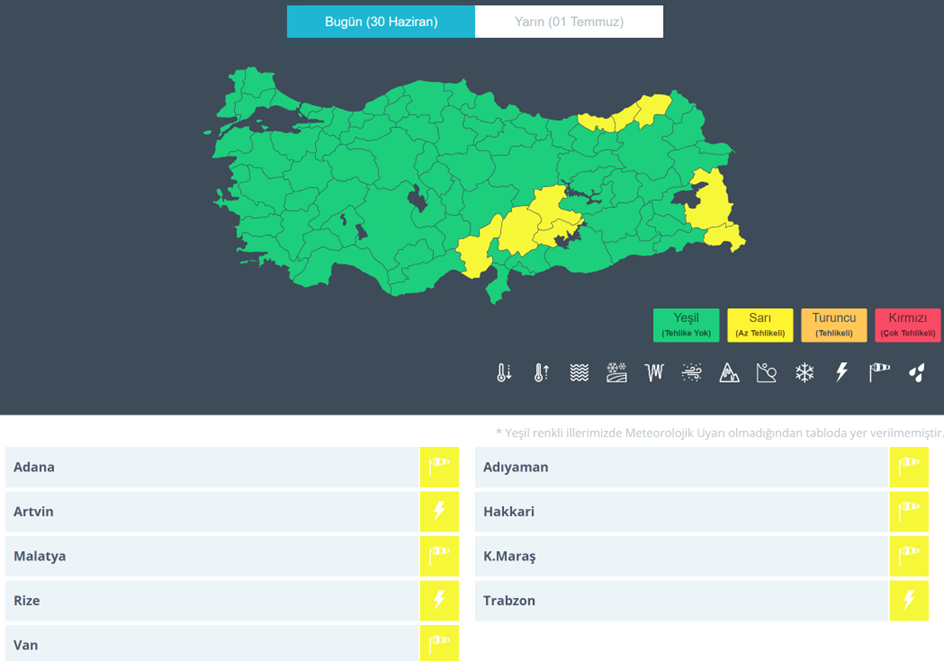
Task: Click the high temperature thermometer icon
Action: 541,373
